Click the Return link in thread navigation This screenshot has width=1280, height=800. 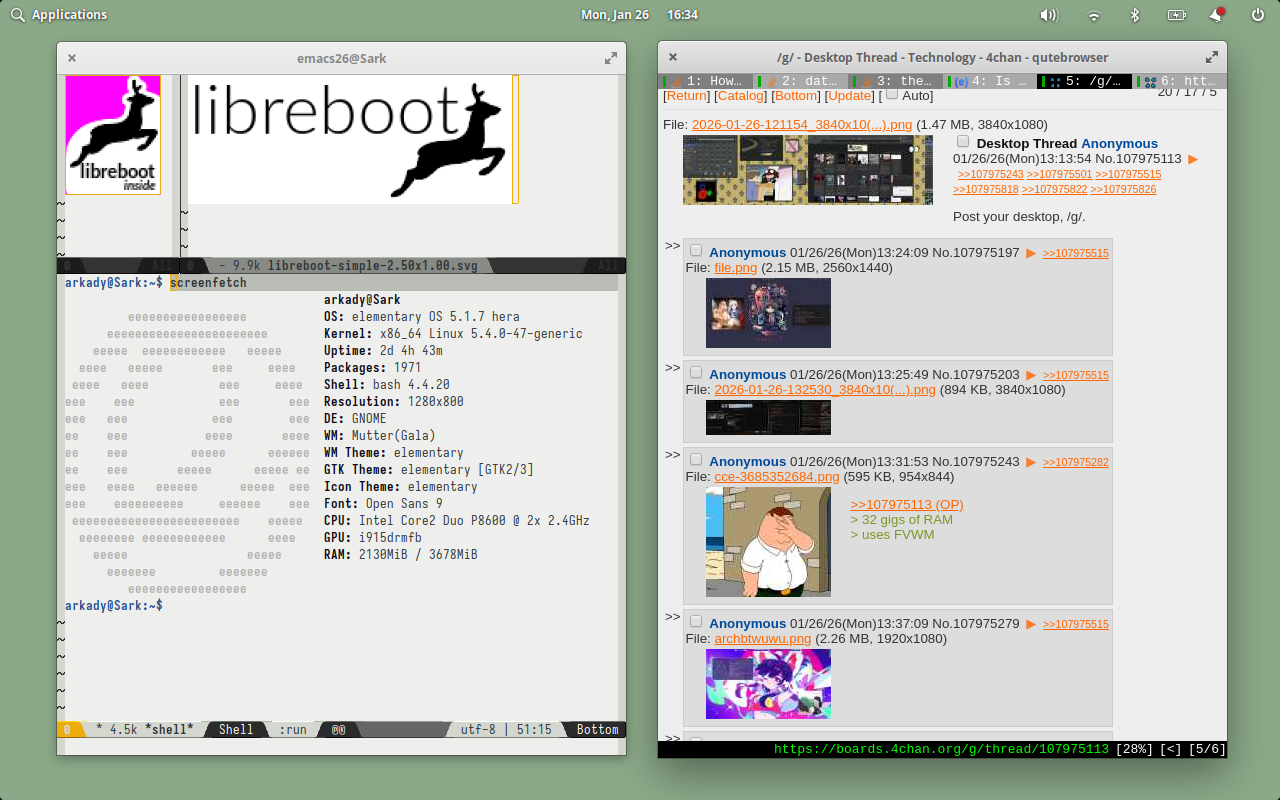687,96
